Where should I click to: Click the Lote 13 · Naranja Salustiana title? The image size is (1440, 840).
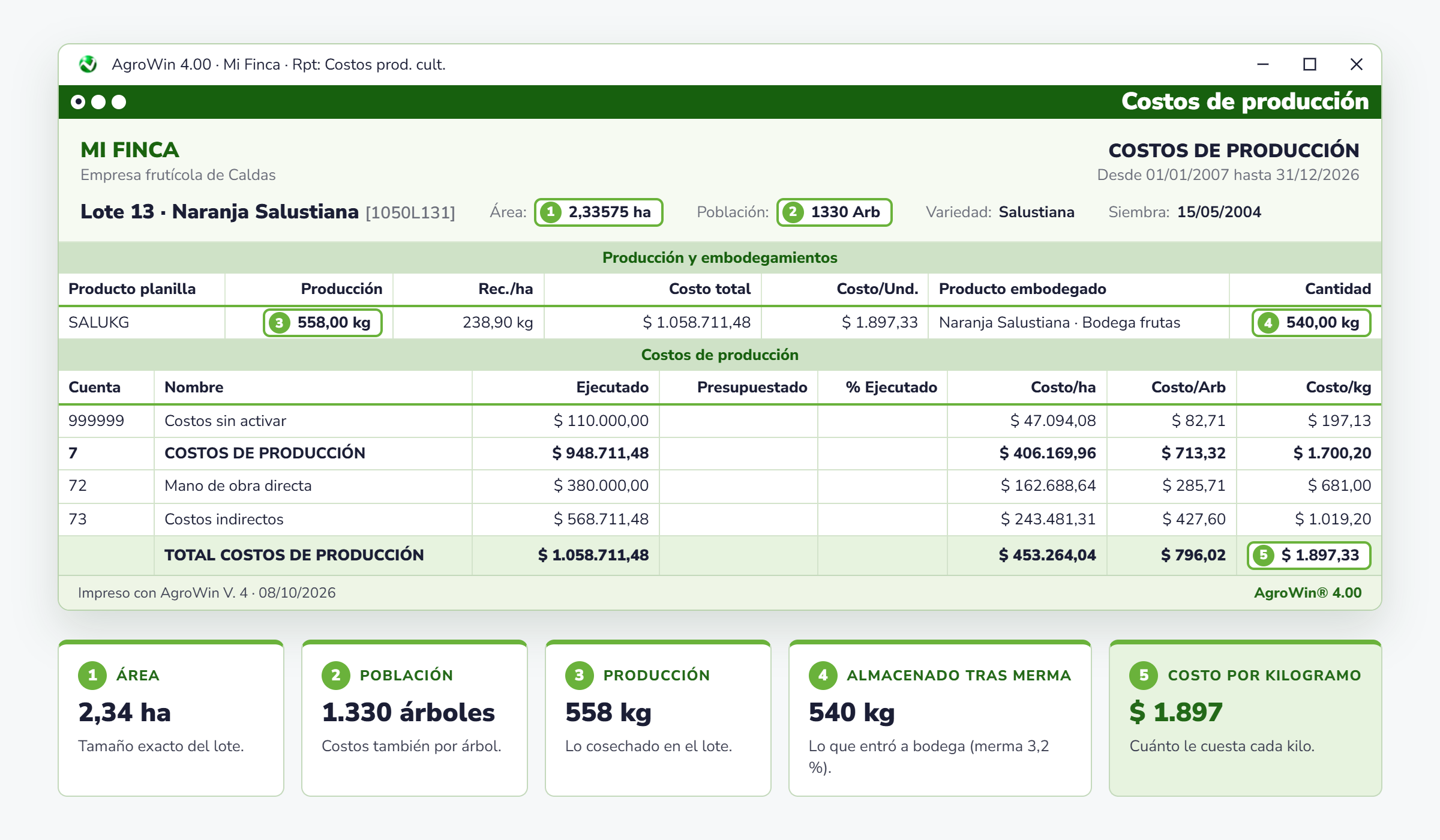pos(220,212)
